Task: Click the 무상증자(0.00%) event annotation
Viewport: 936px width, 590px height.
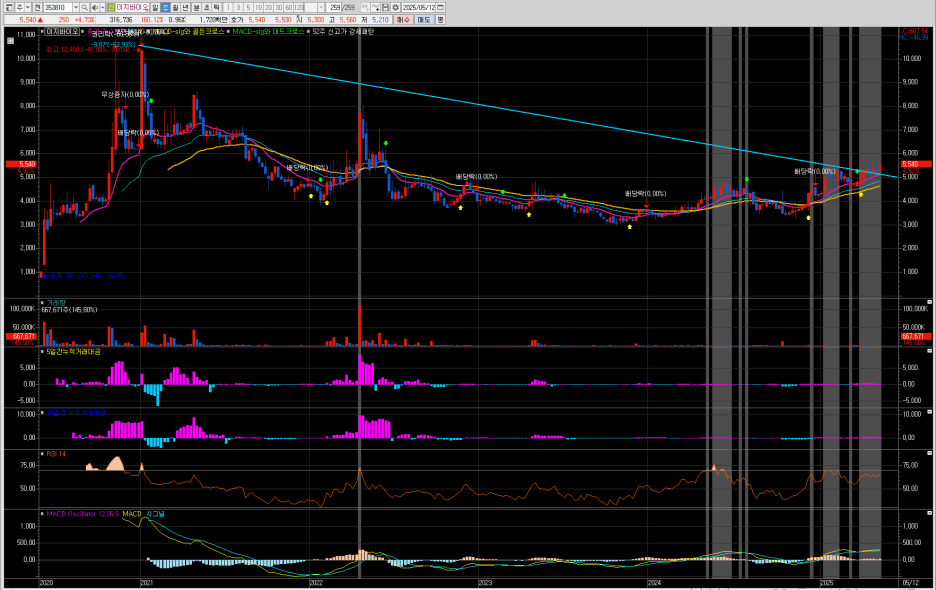Action: [124, 94]
